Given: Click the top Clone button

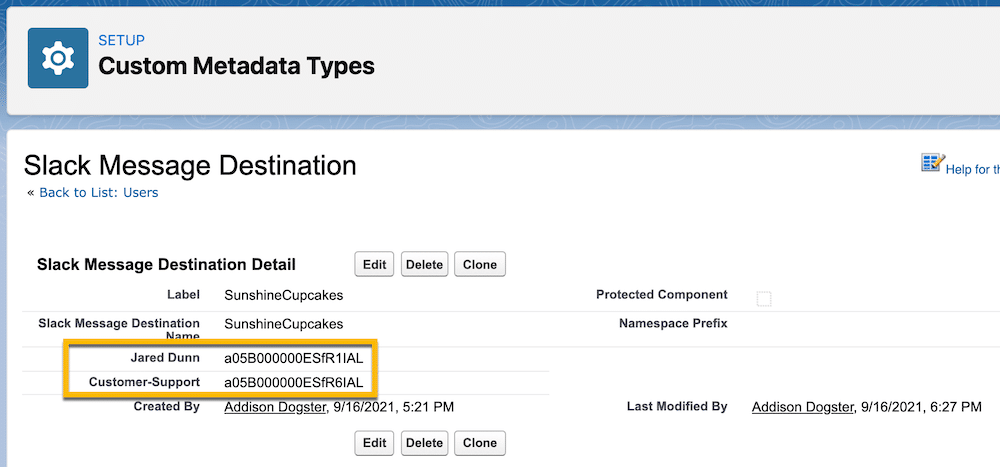Looking at the screenshot, I should [480, 265].
